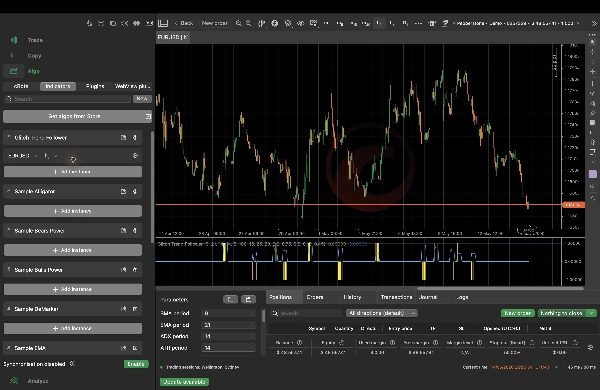Viewport: 600px width, 390px height.
Task: Click the RMA period value field
Action: (x=228, y=313)
